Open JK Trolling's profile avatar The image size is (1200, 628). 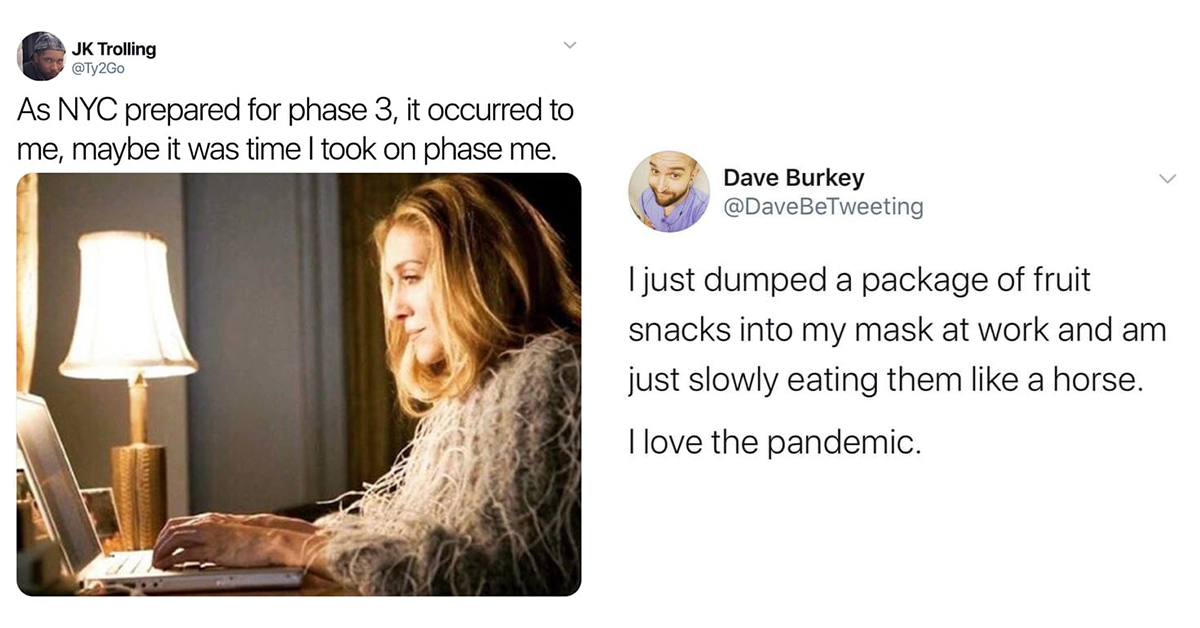click(x=41, y=55)
